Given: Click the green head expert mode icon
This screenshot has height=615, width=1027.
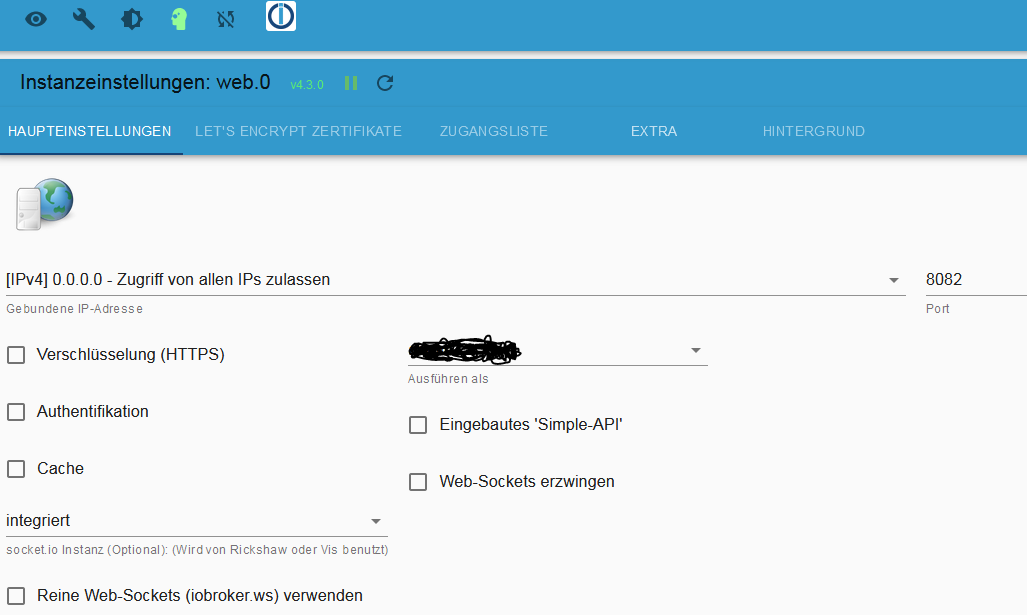Looking at the screenshot, I should pos(179,19).
